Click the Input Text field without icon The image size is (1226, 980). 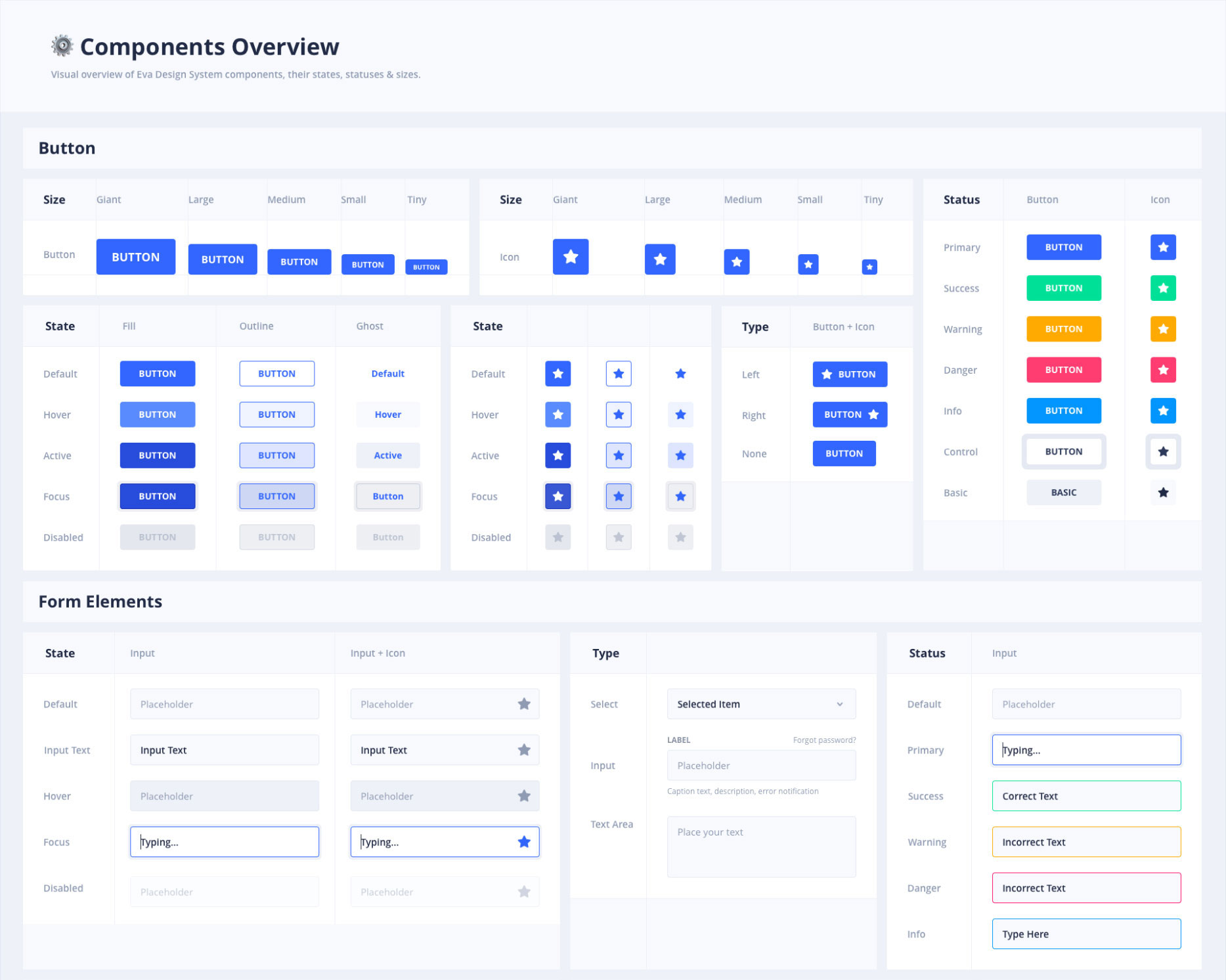coord(225,750)
